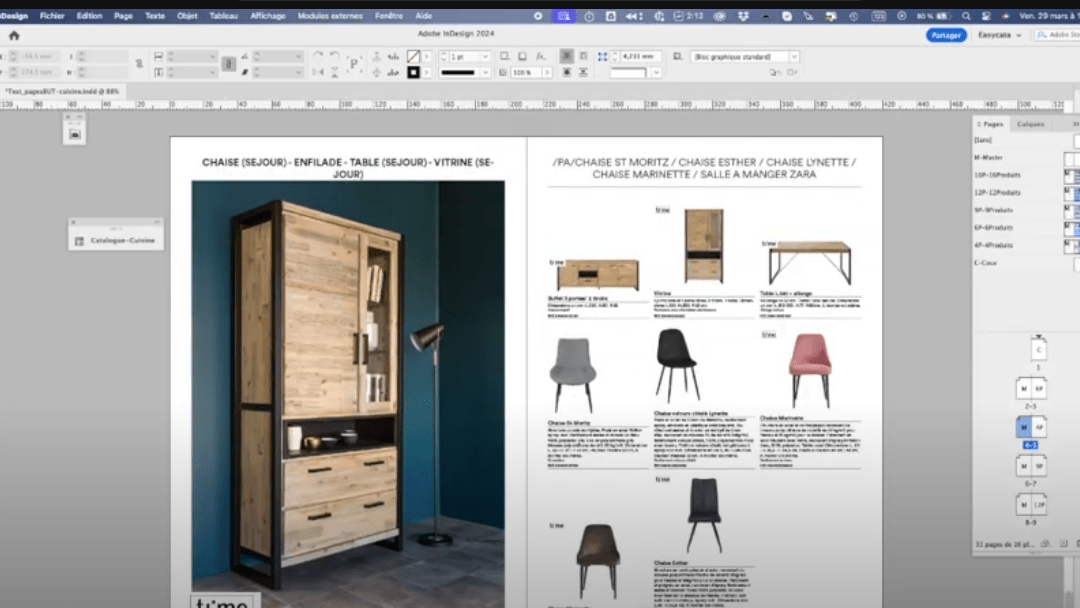Click the small floating image panel icon
Viewport: 1080px width, 608px height.
[x=74, y=134]
